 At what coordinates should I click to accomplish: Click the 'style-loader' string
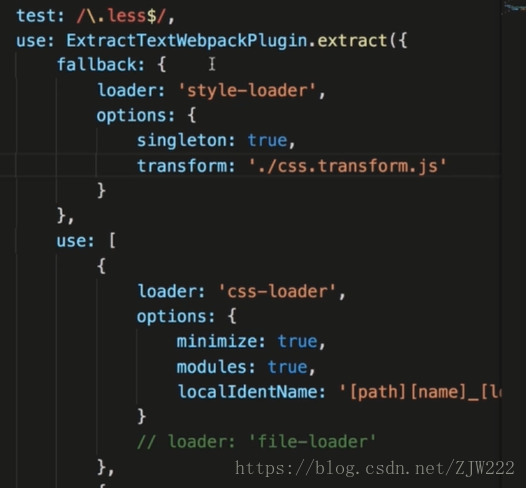[x=248, y=91]
